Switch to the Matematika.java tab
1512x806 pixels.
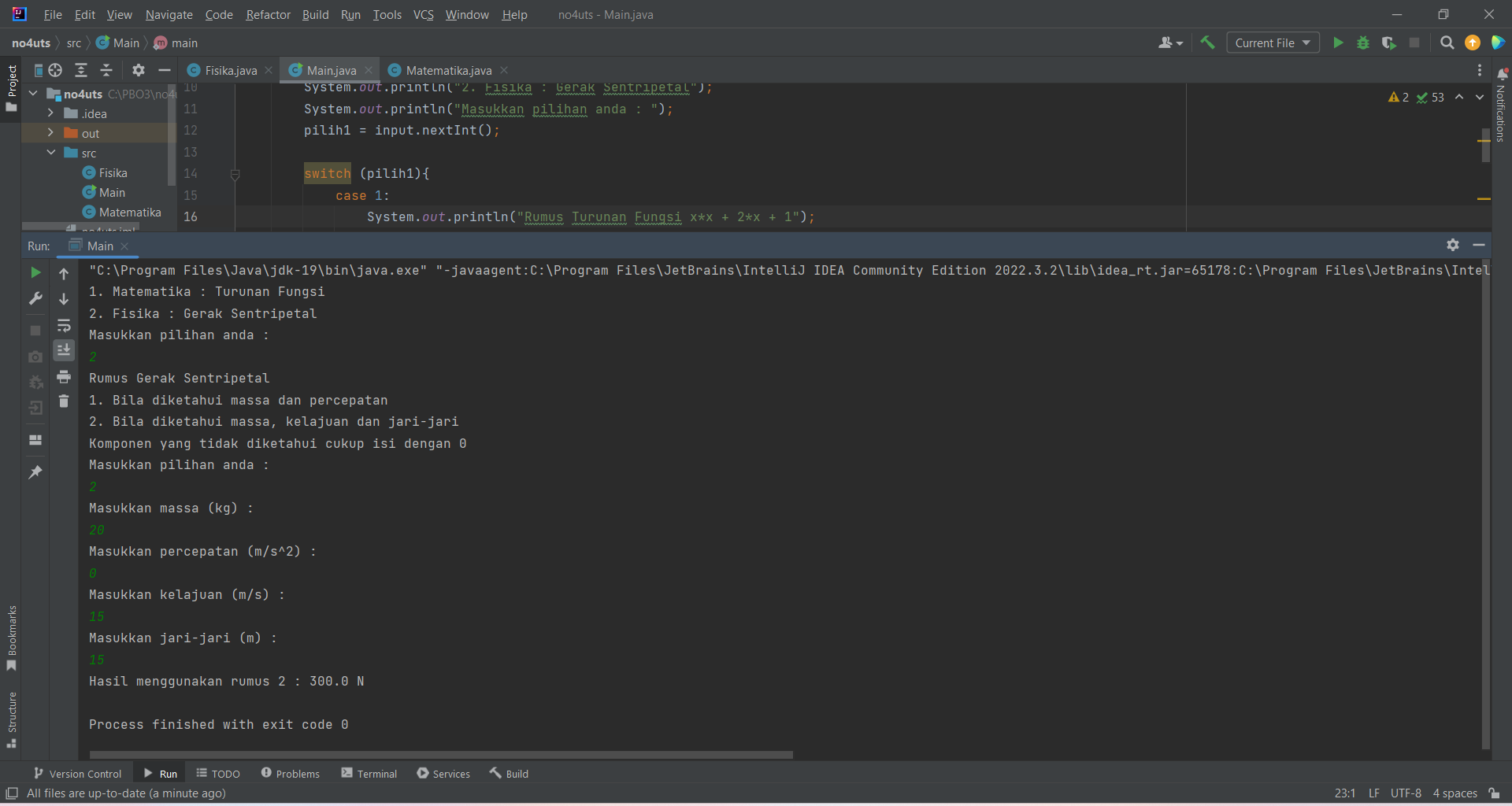coord(447,70)
